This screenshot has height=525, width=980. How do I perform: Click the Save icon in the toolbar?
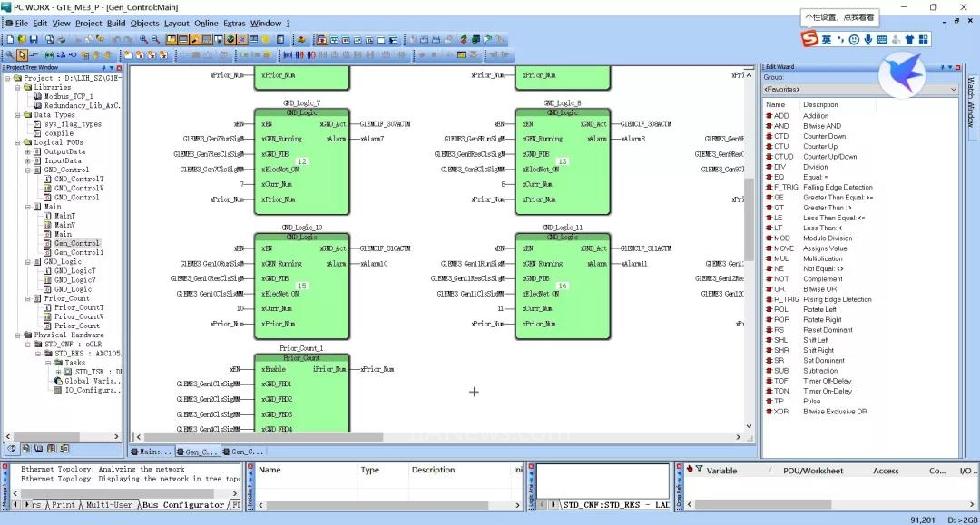pyautogui.click(x=34, y=40)
